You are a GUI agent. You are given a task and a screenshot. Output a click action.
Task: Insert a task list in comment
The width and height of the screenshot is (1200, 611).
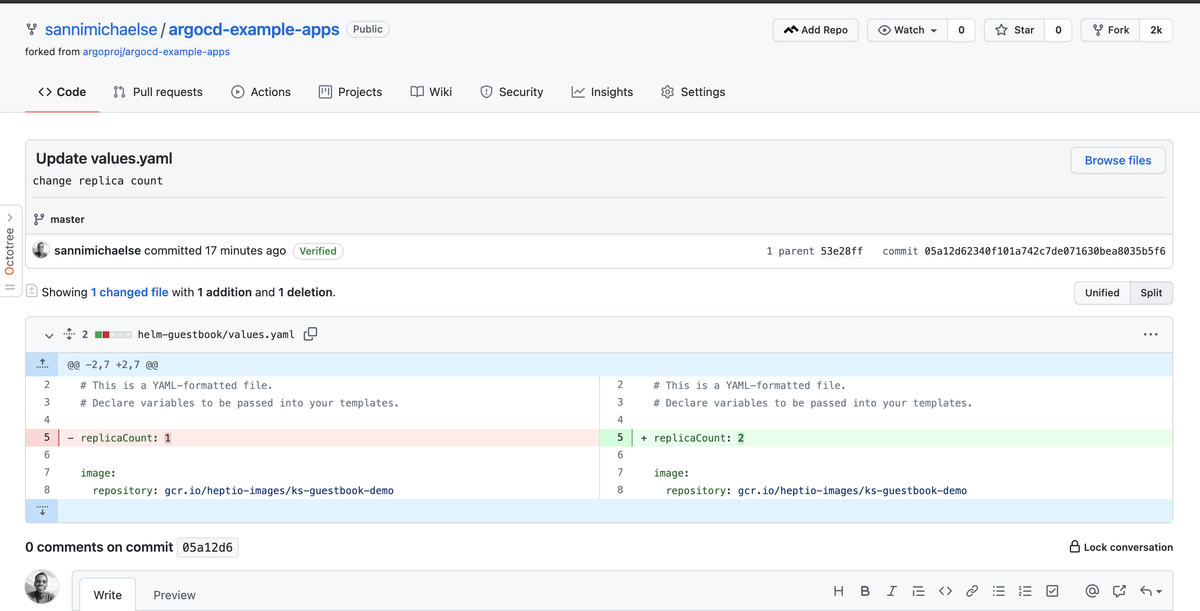pyautogui.click(x=1052, y=591)
